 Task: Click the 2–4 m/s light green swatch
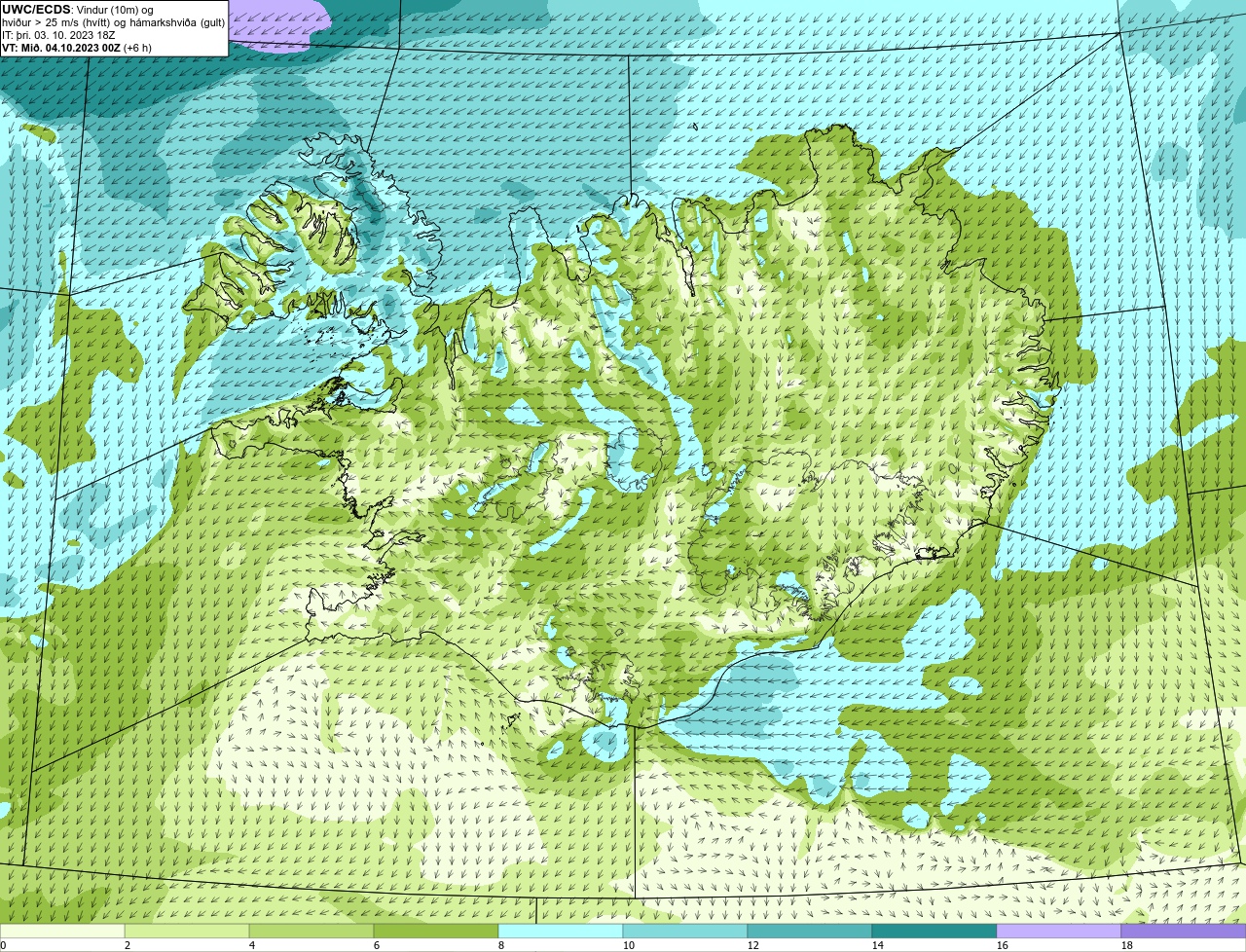click(x=187, y=932)
